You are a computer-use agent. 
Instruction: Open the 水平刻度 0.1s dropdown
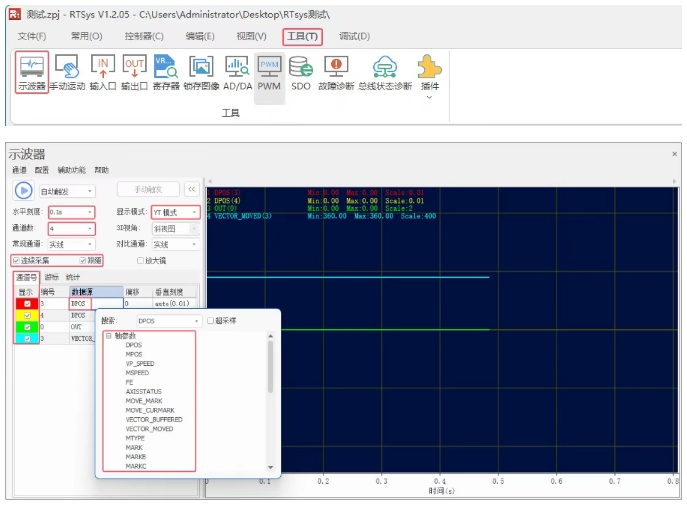click(x=71, y=212)
